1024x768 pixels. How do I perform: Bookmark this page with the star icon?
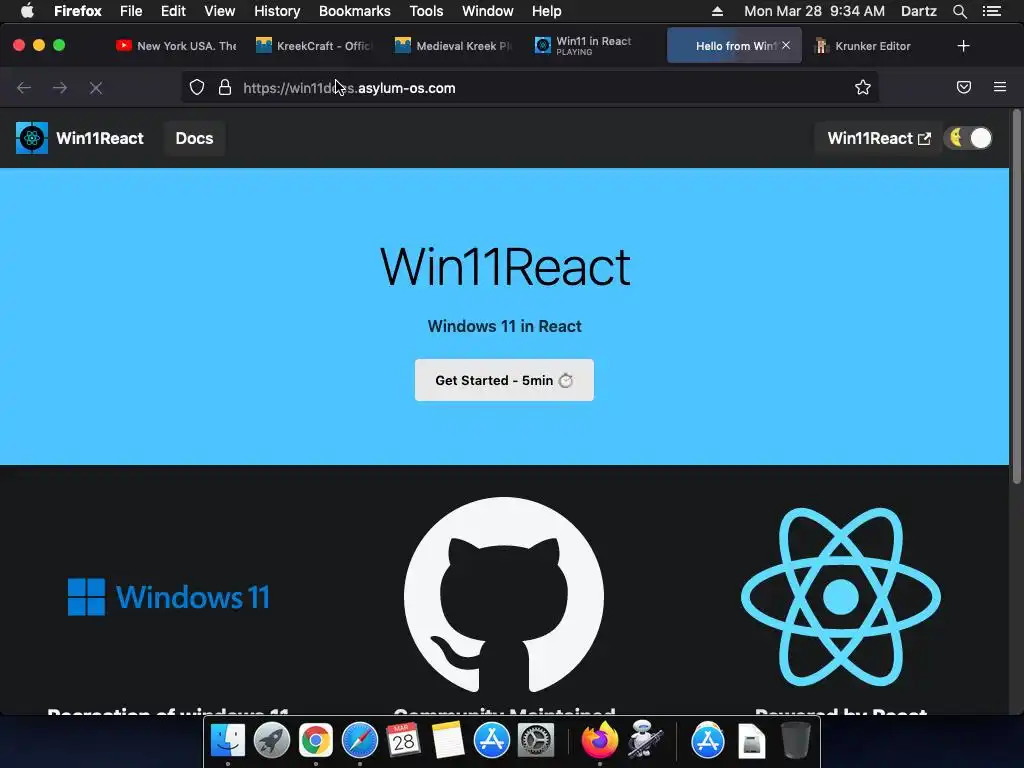pyautogui.click(x=863, y=88)
